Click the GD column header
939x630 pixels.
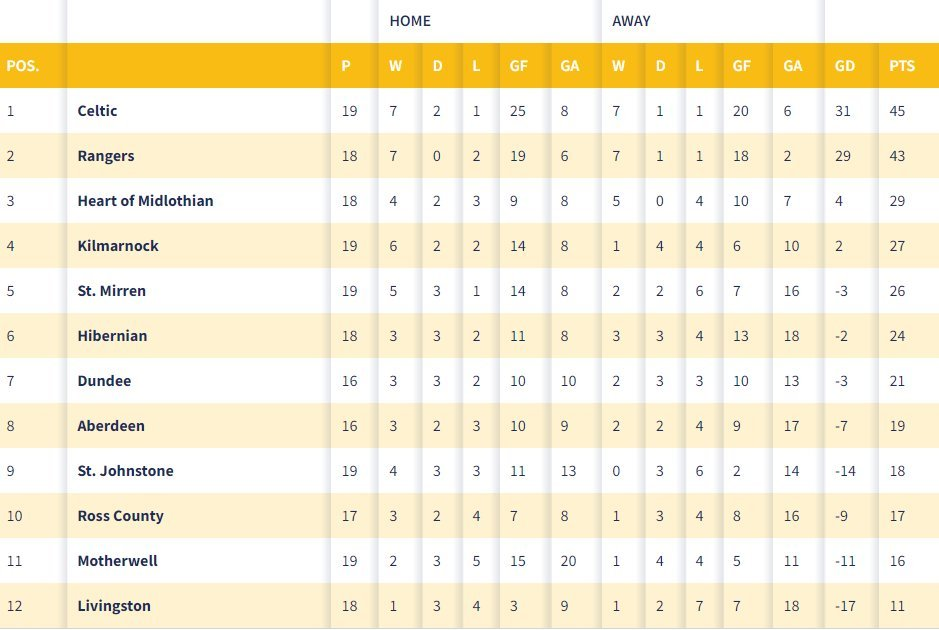(x=844, y=66)
